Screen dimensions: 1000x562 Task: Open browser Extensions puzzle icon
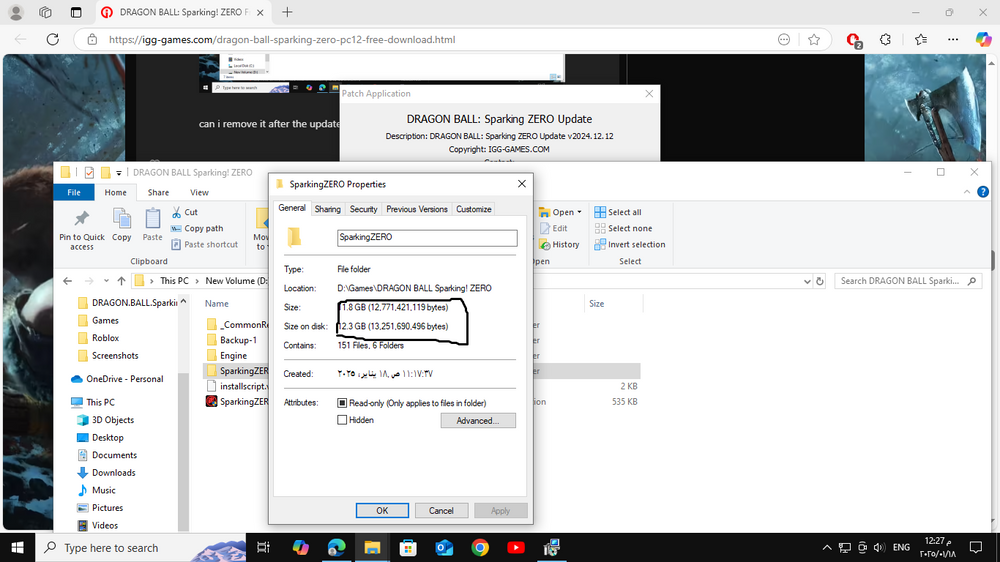(885, 40)
